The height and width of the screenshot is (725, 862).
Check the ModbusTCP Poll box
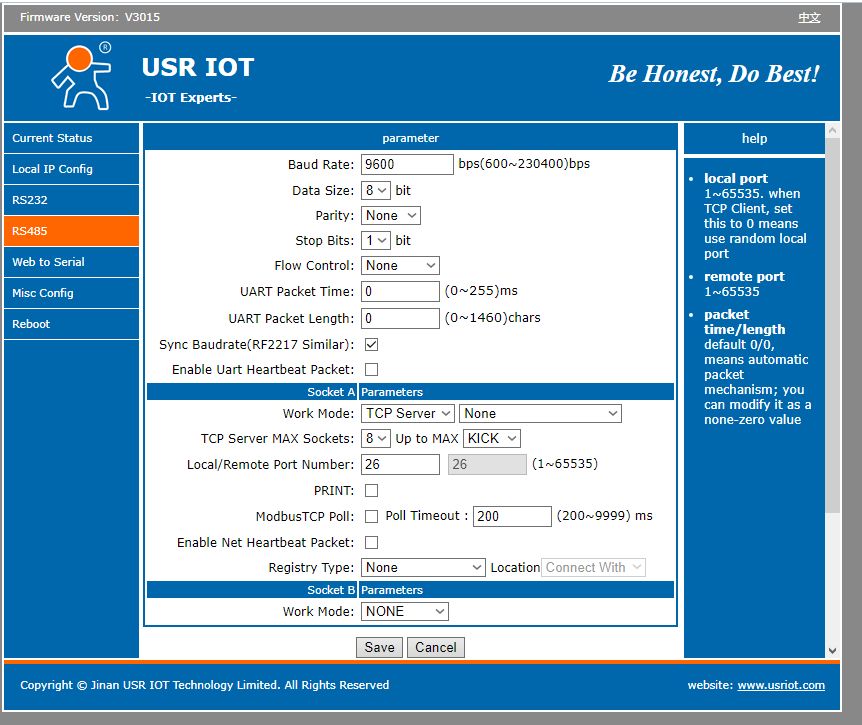(x=372, y=516)
